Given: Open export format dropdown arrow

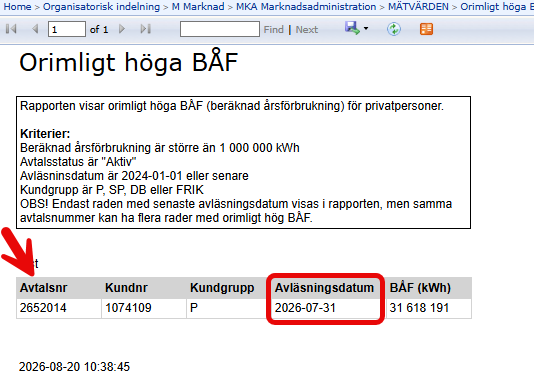Looking at the screenshot, I should (x=366, y=29).
